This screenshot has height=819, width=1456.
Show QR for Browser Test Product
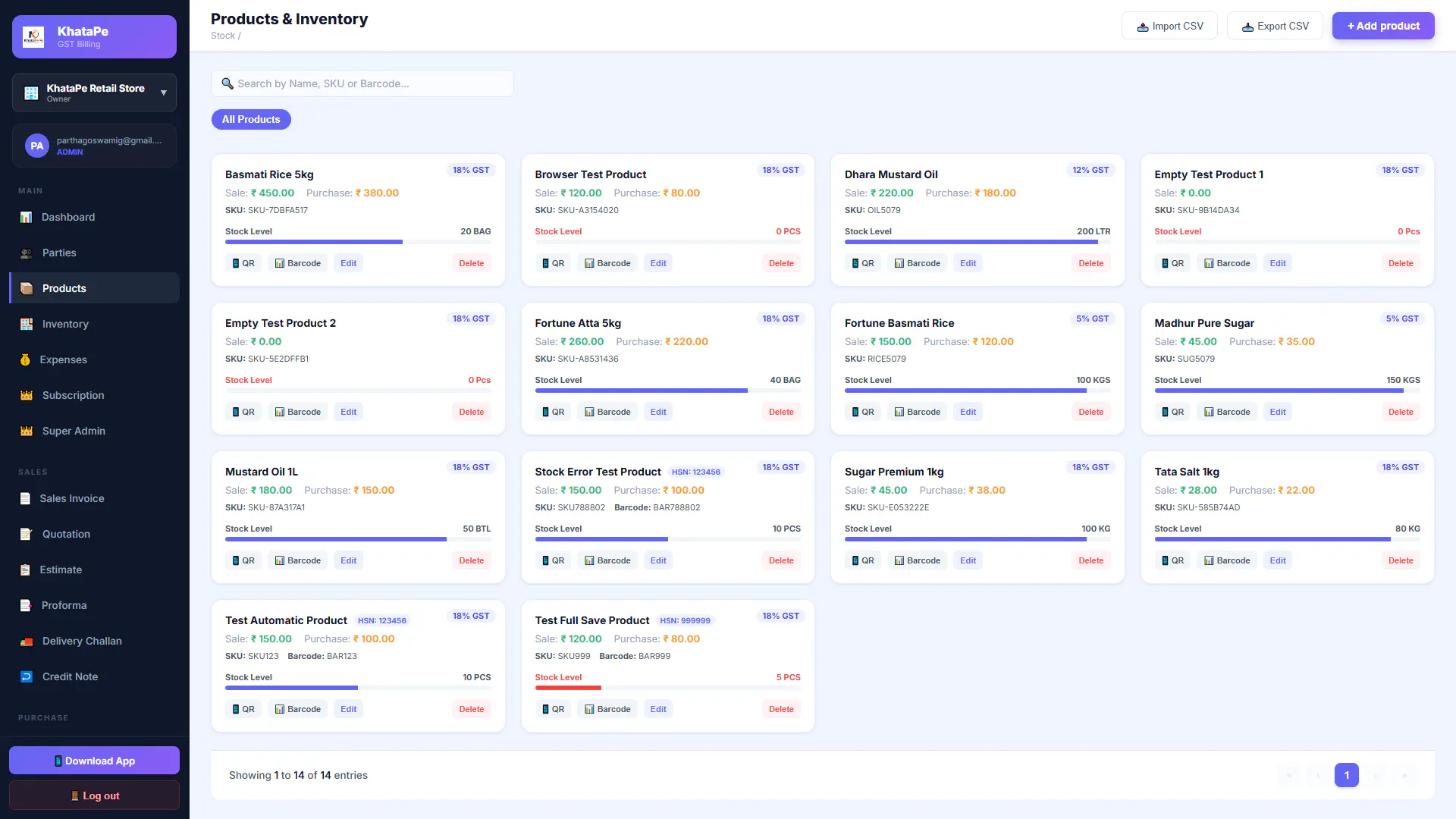(x=554, y=263)
